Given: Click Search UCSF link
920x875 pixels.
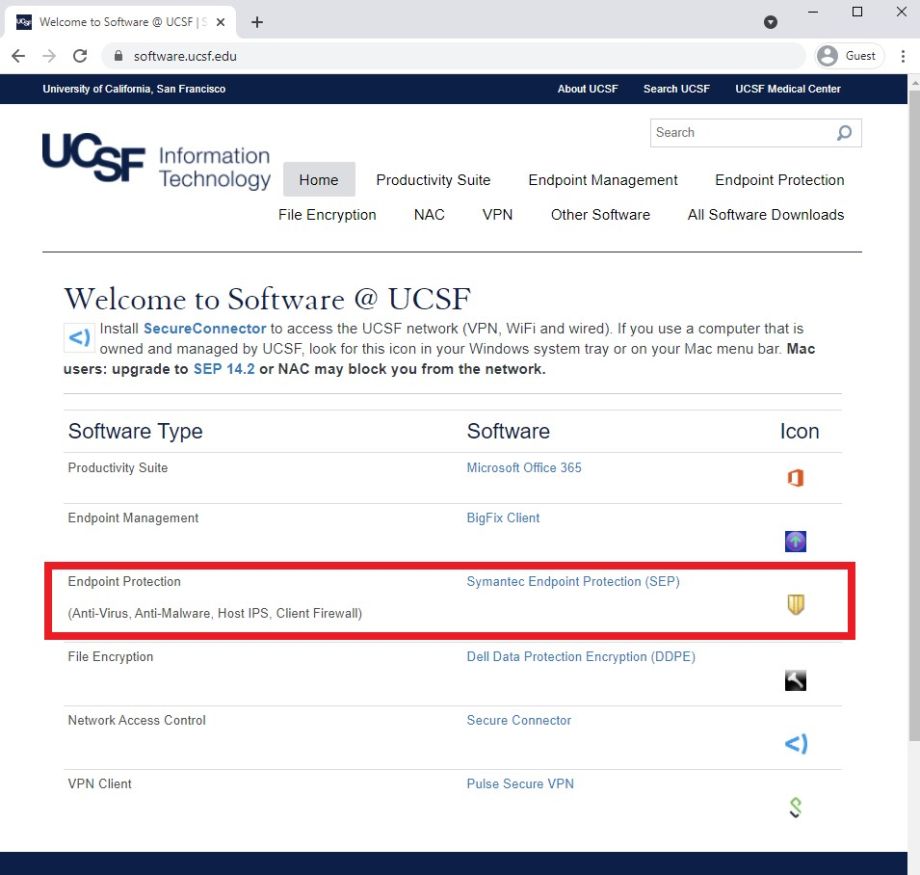Looking at the screenshot, I should [x=676, y=89].
